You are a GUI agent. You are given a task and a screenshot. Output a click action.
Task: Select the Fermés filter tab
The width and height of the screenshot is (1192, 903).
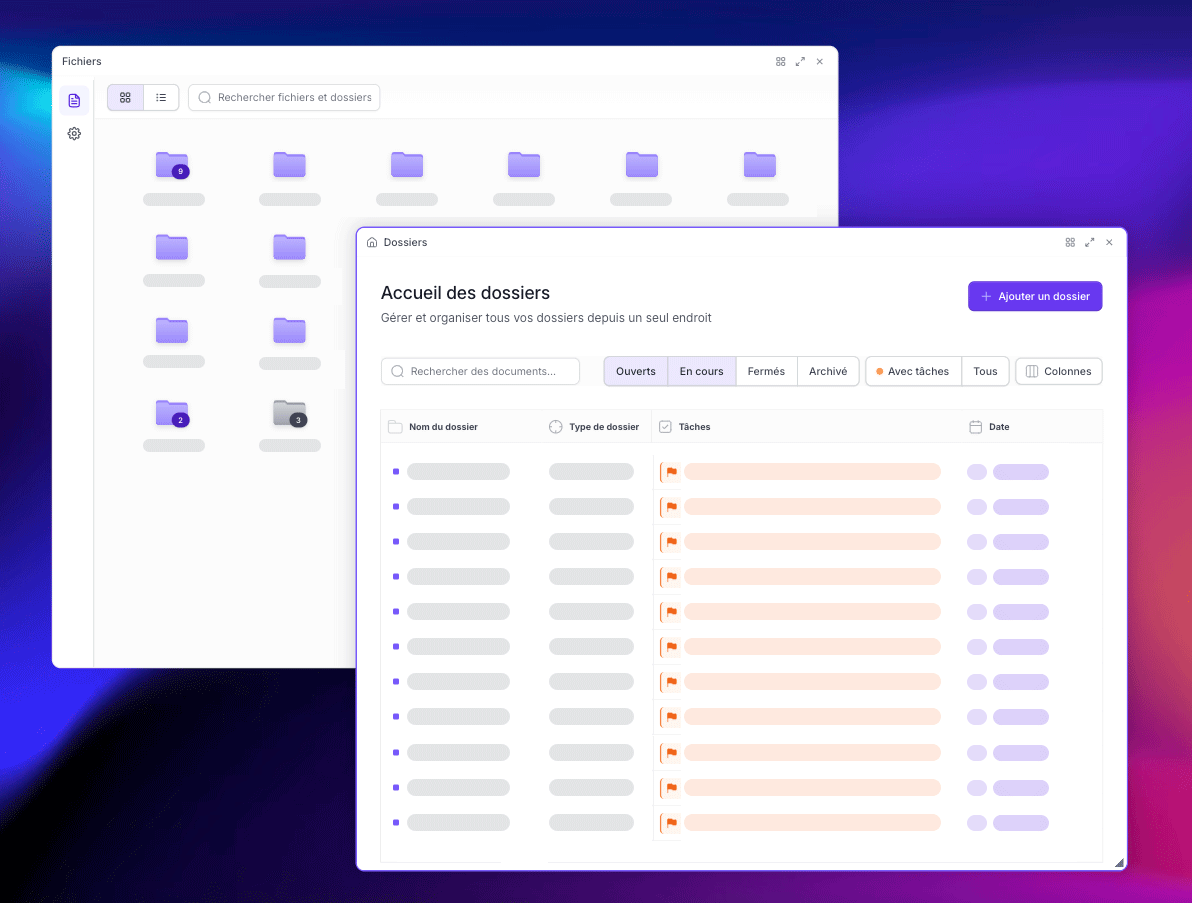(x=766, y=372)
